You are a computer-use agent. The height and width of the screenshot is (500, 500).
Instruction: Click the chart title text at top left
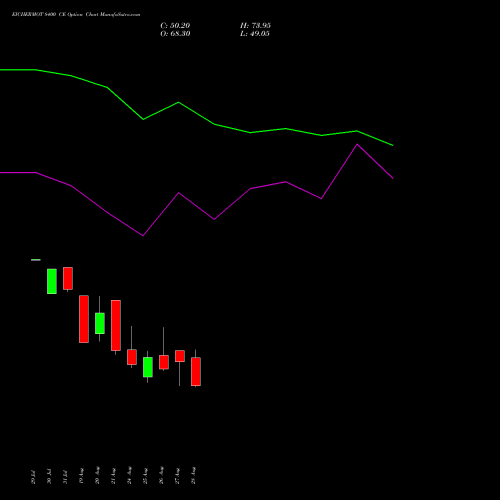(x=76, y=15)
